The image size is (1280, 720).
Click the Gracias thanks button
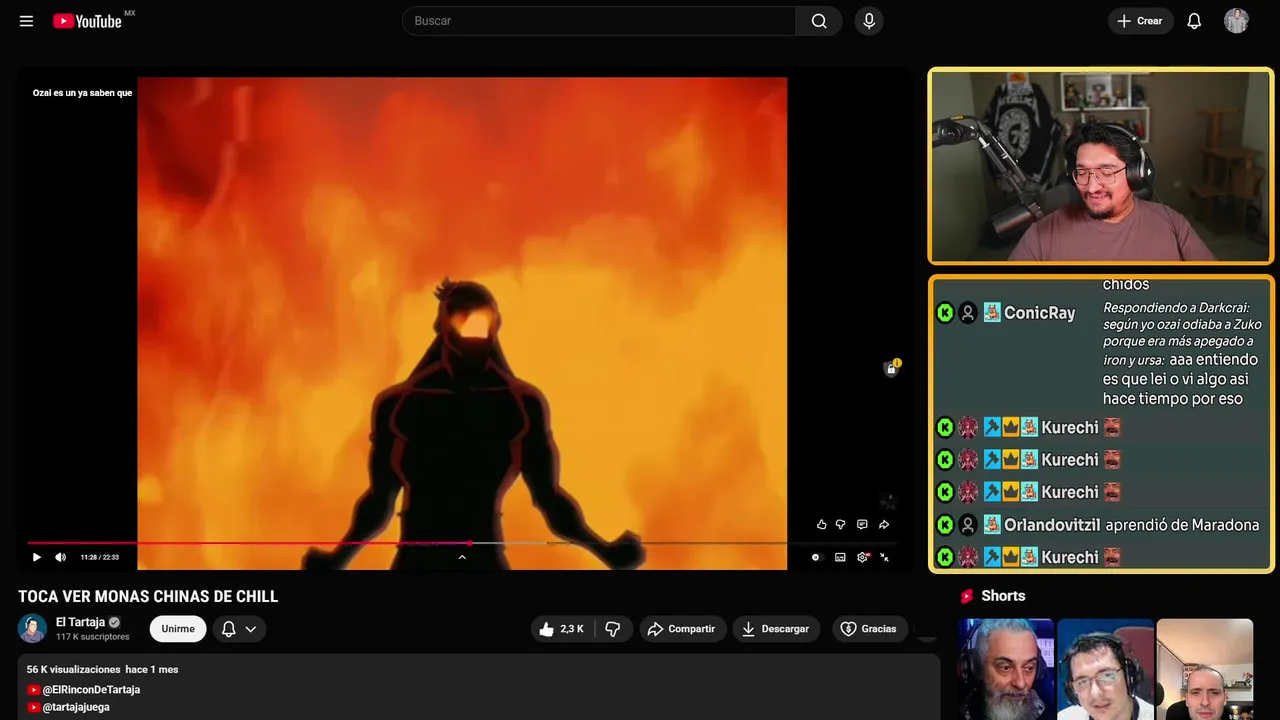[869, 629]
